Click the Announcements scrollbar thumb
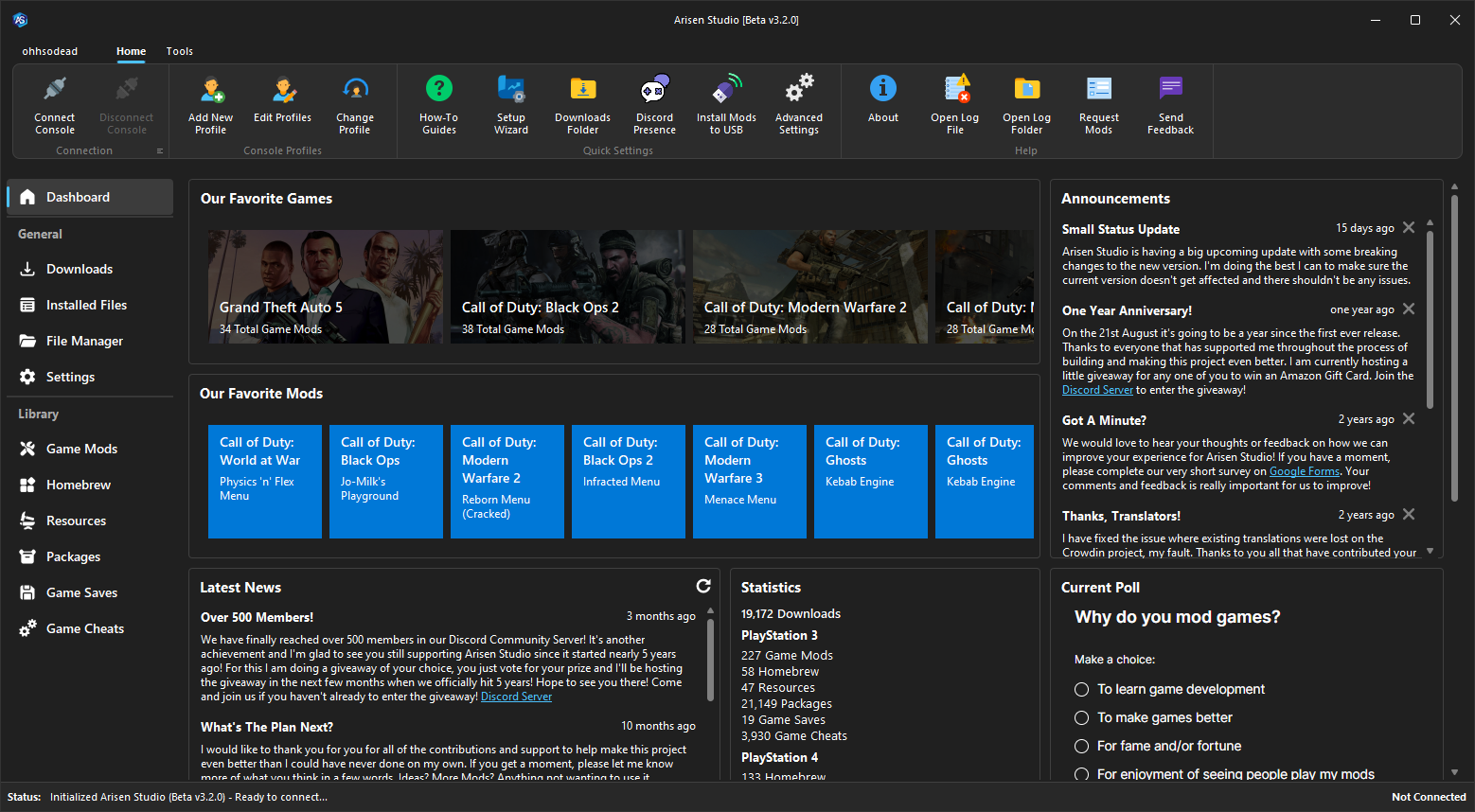This screenshot has width=1475, height=812. coord(1430,318)
